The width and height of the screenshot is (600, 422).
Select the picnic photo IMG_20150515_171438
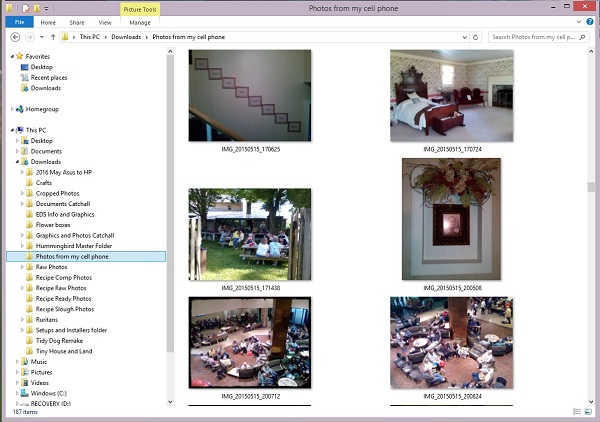pyautogui.click(x=250, y=234)
